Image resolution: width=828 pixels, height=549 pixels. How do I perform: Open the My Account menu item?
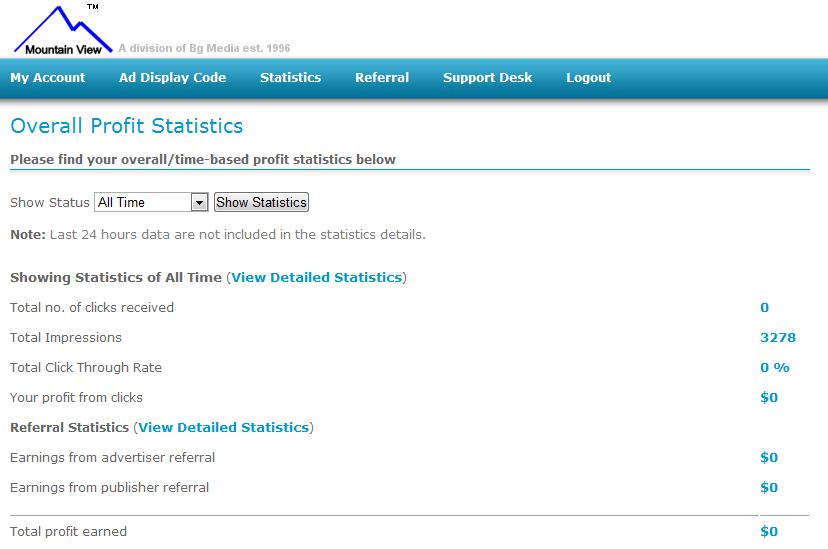click(x=48, y=78)
